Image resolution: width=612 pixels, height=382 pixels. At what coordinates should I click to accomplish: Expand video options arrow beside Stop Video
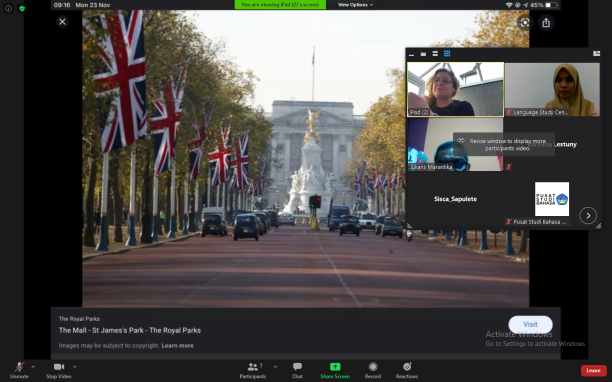[75, 367]
